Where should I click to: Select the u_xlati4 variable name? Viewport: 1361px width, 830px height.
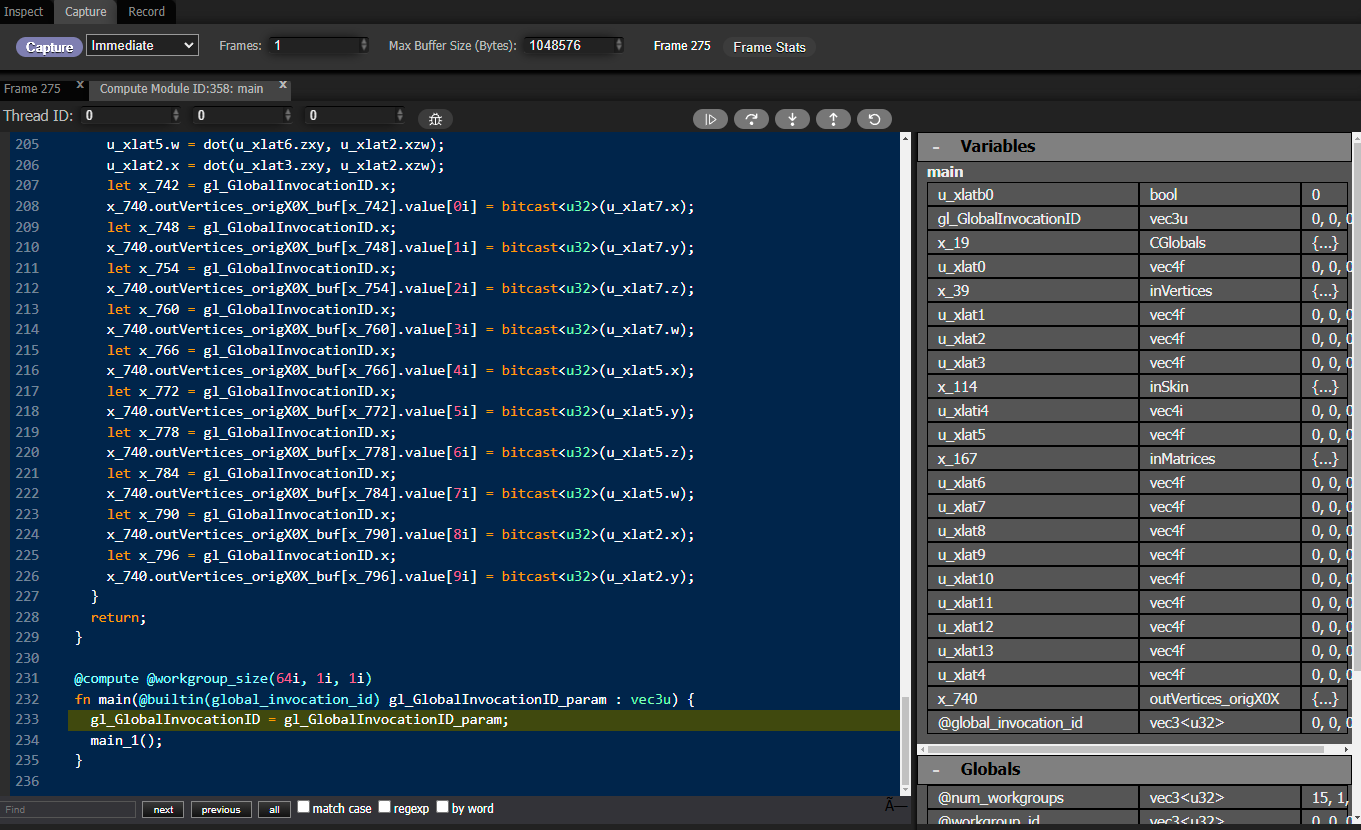coord(963,411)
